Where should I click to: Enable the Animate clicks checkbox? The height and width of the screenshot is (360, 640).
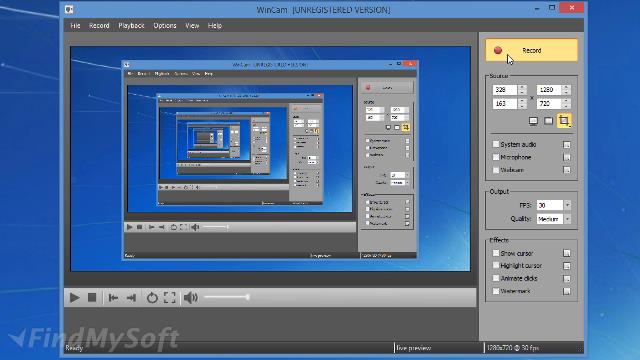496,278
